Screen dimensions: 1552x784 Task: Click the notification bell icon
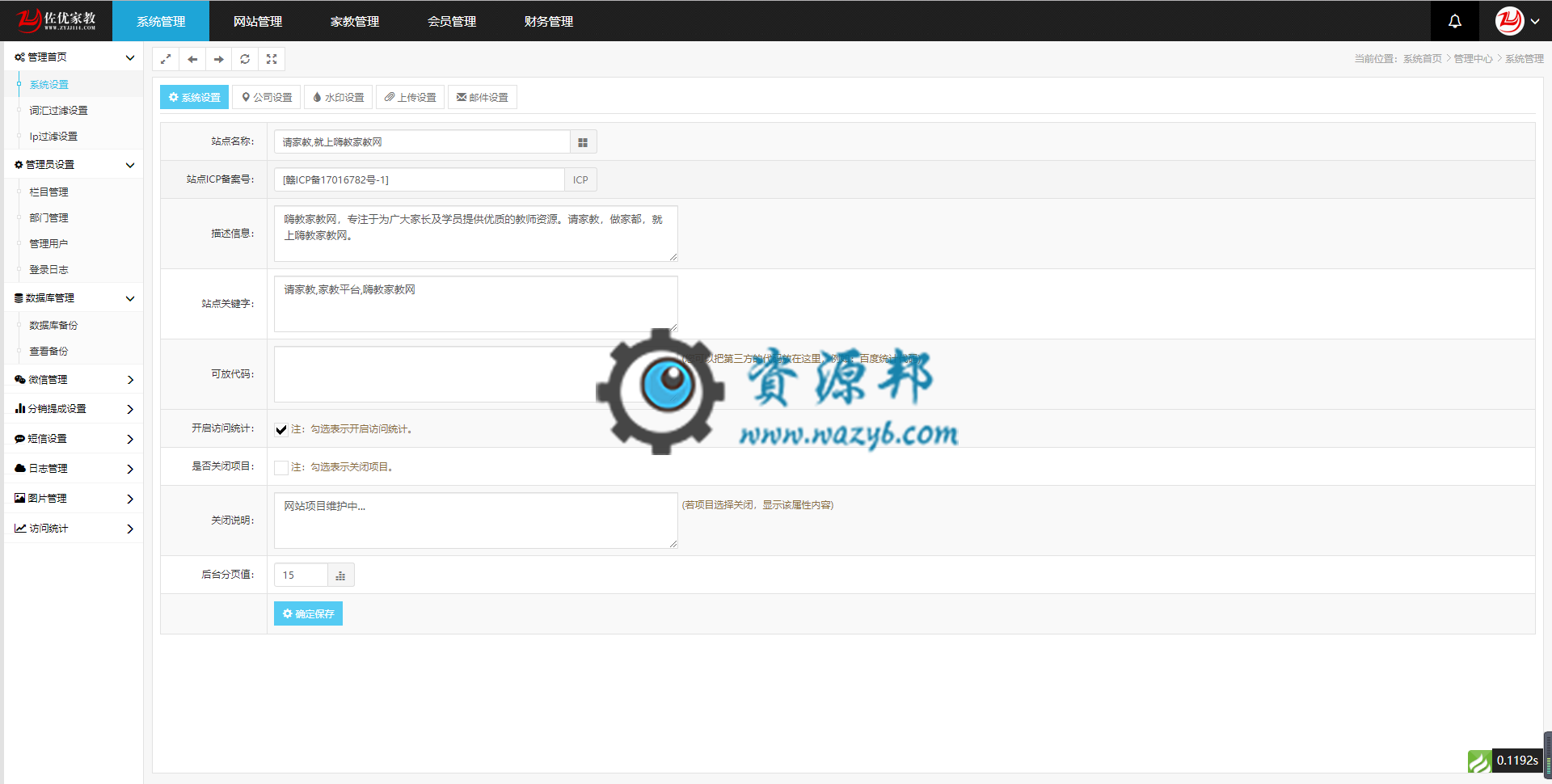(x=1454, y=21)
